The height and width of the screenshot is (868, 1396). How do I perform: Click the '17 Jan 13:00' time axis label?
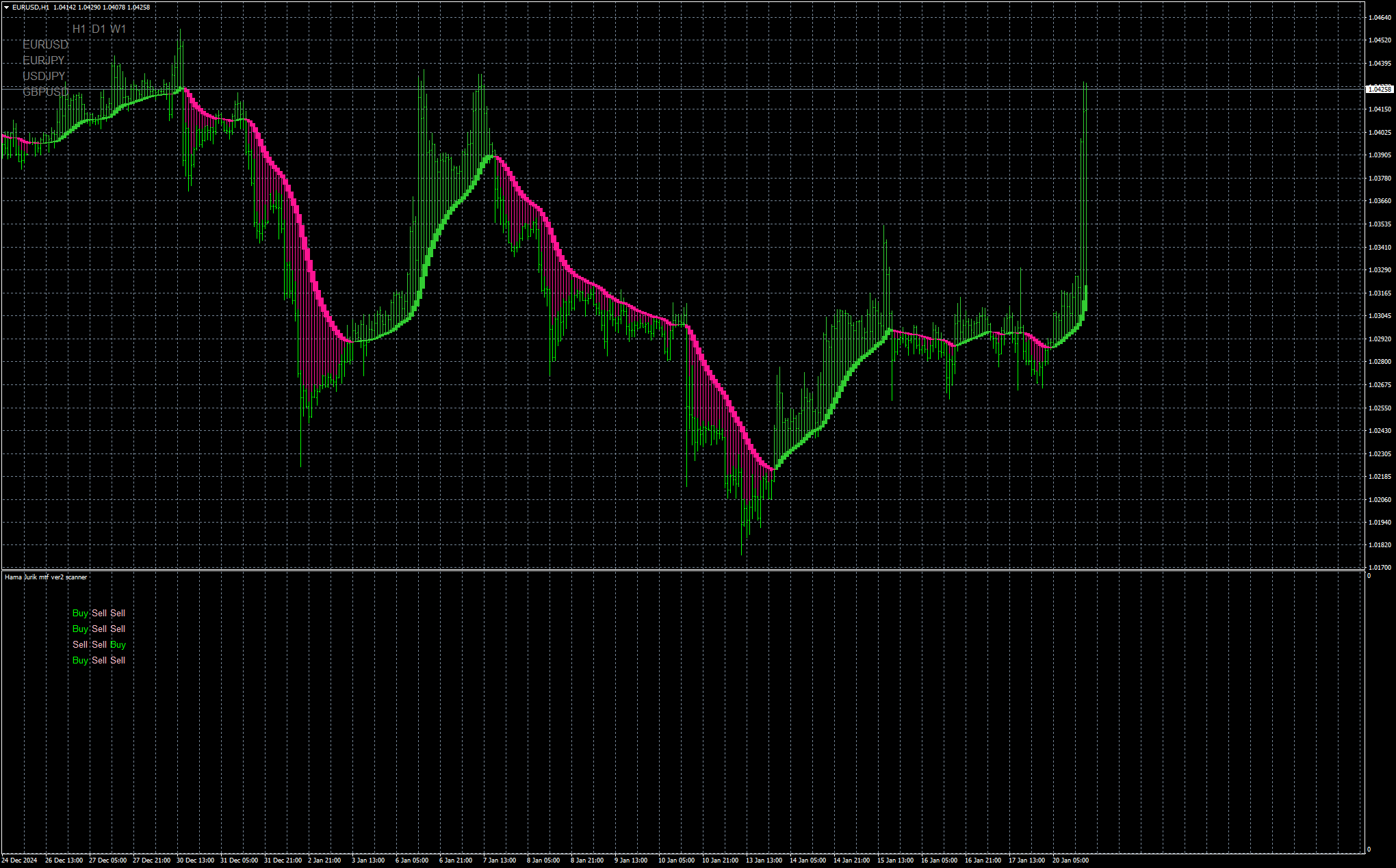1026,860
